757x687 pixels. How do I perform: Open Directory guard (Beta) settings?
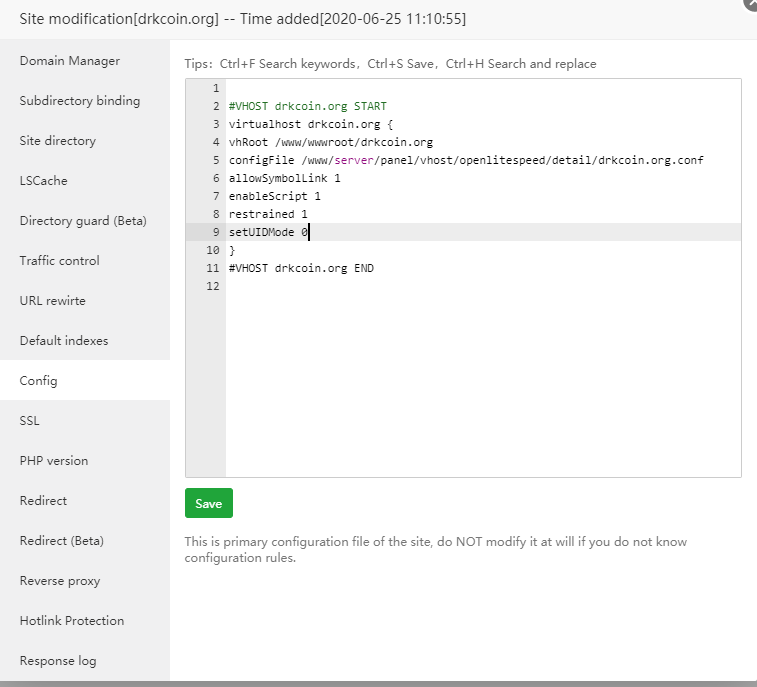click(83, 221)
